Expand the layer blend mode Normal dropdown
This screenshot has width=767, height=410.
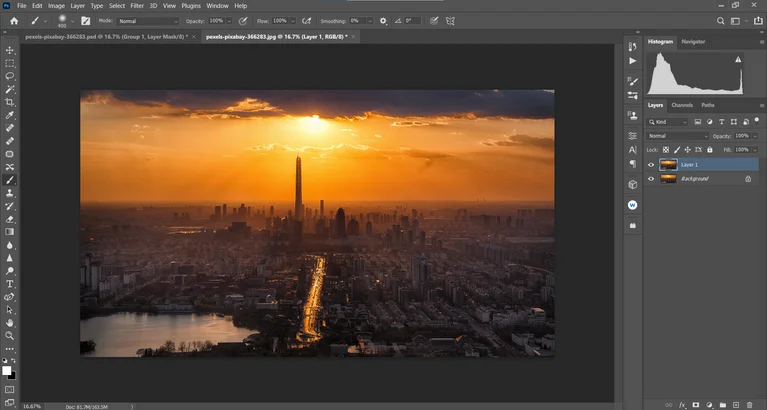pyautogui.click(x=676, y=135)
